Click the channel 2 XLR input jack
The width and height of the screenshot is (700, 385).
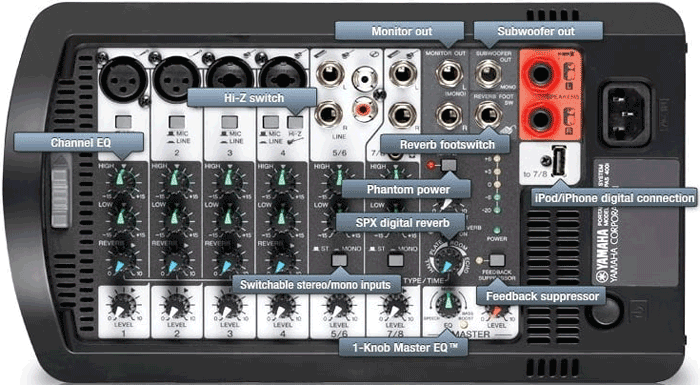[176, 79]
